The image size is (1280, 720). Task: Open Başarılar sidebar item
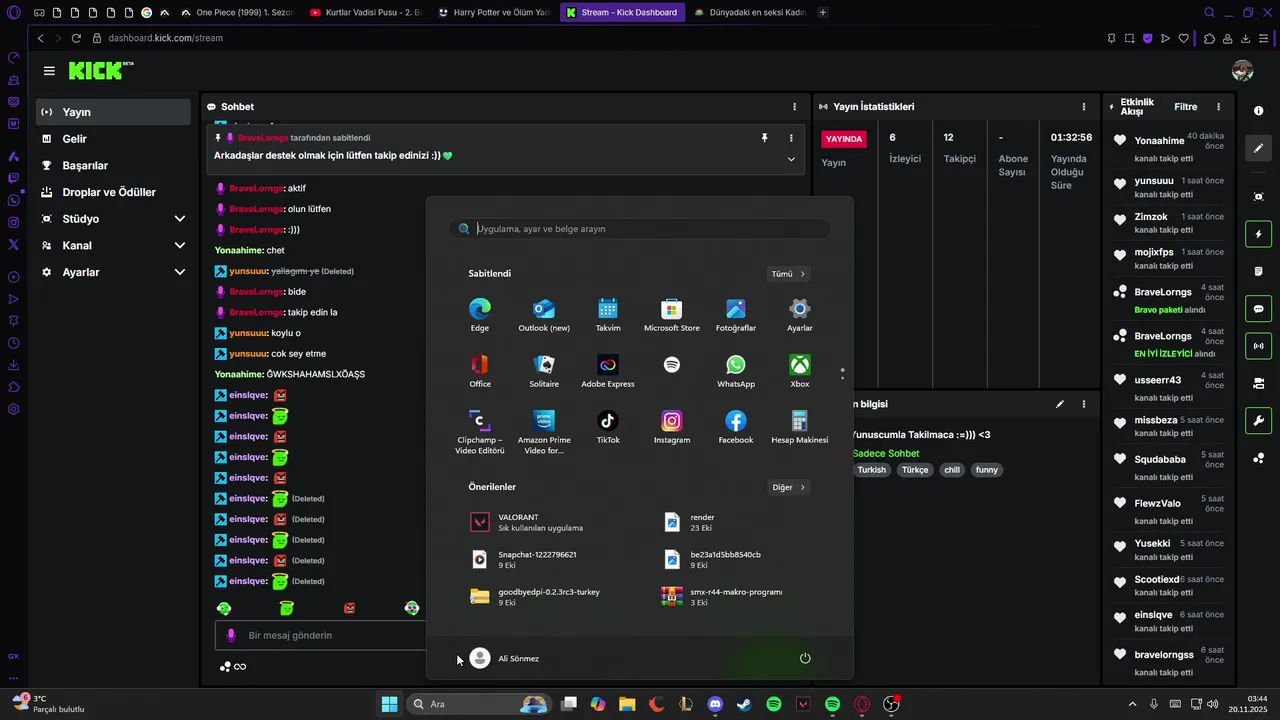[113, 166]
